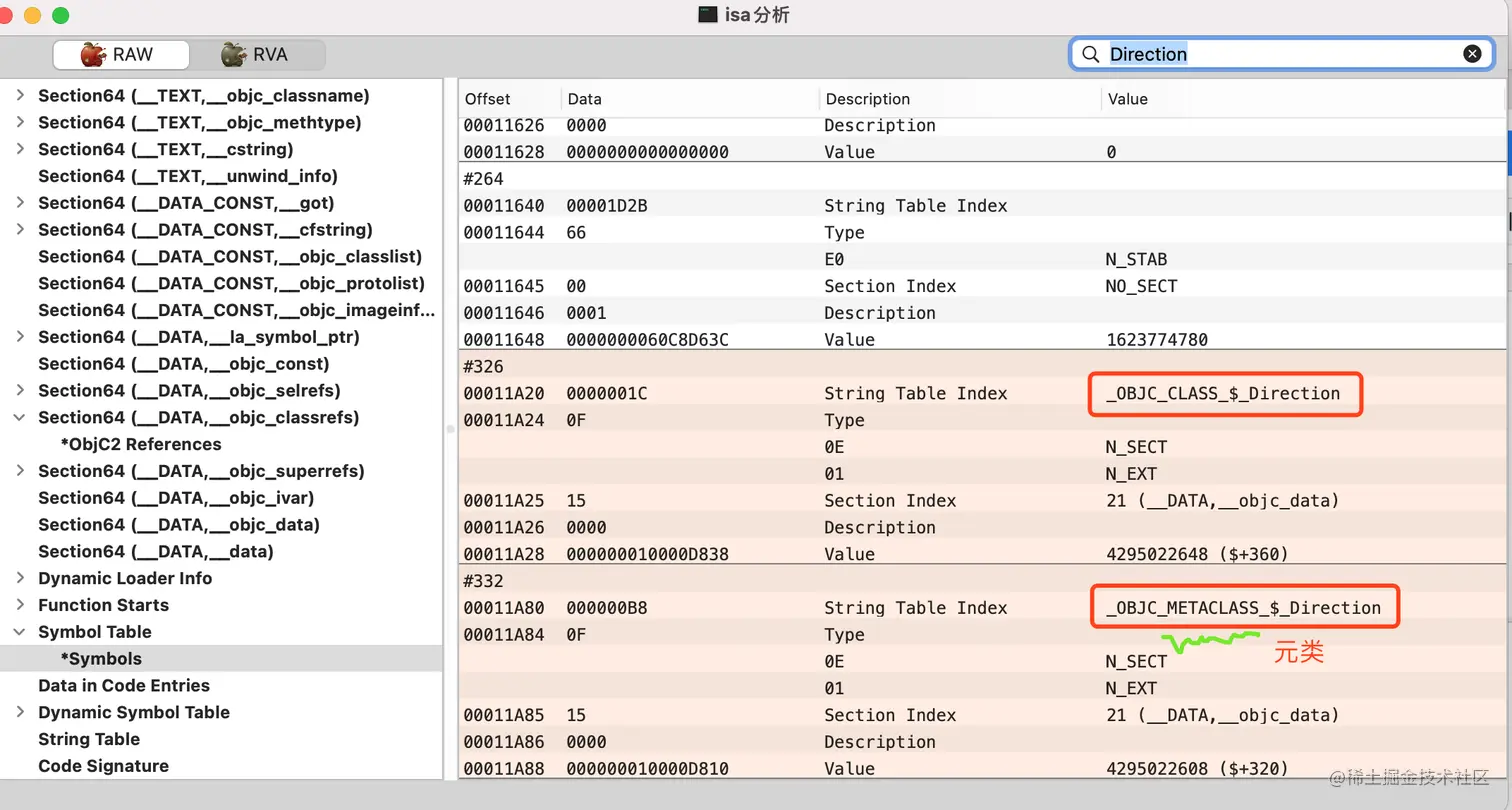The image size is (1512, 810).
Task: Click data 000000B8 cell
Action: [607, 608]
